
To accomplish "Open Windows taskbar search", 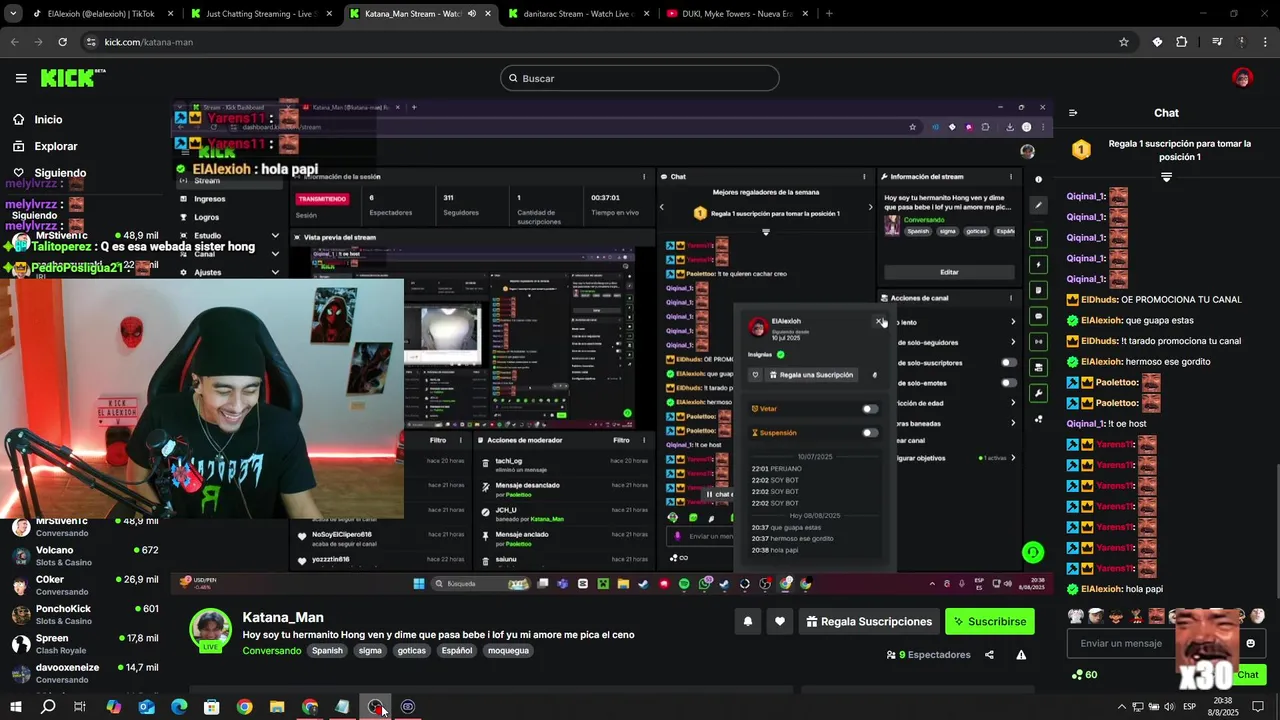I will (x=48, y=707).
